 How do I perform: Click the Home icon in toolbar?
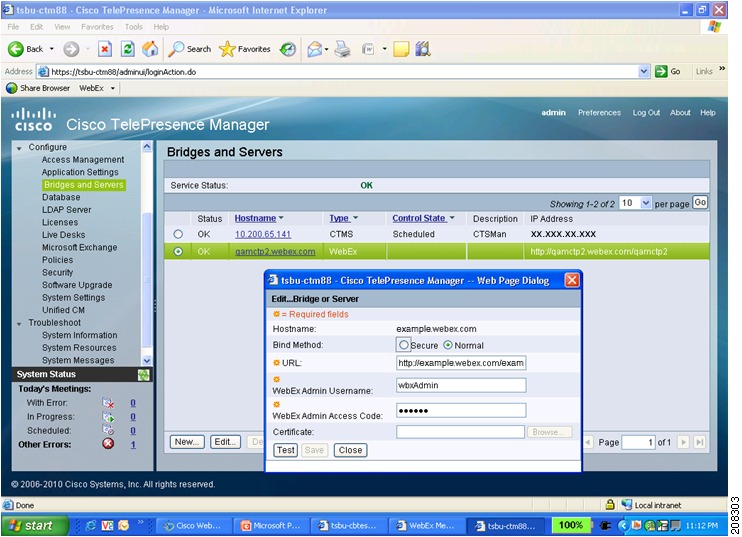click(150, 49)
